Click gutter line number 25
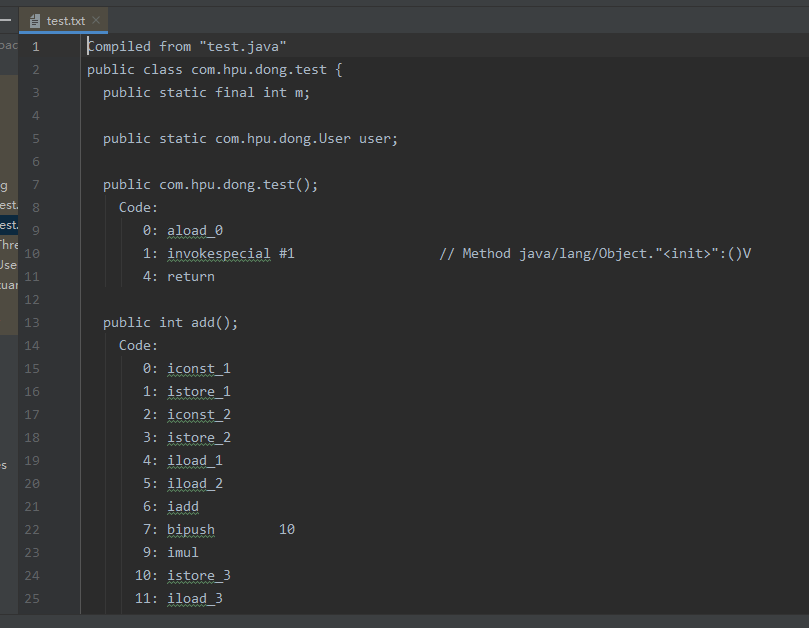 (x=32, y=599)
